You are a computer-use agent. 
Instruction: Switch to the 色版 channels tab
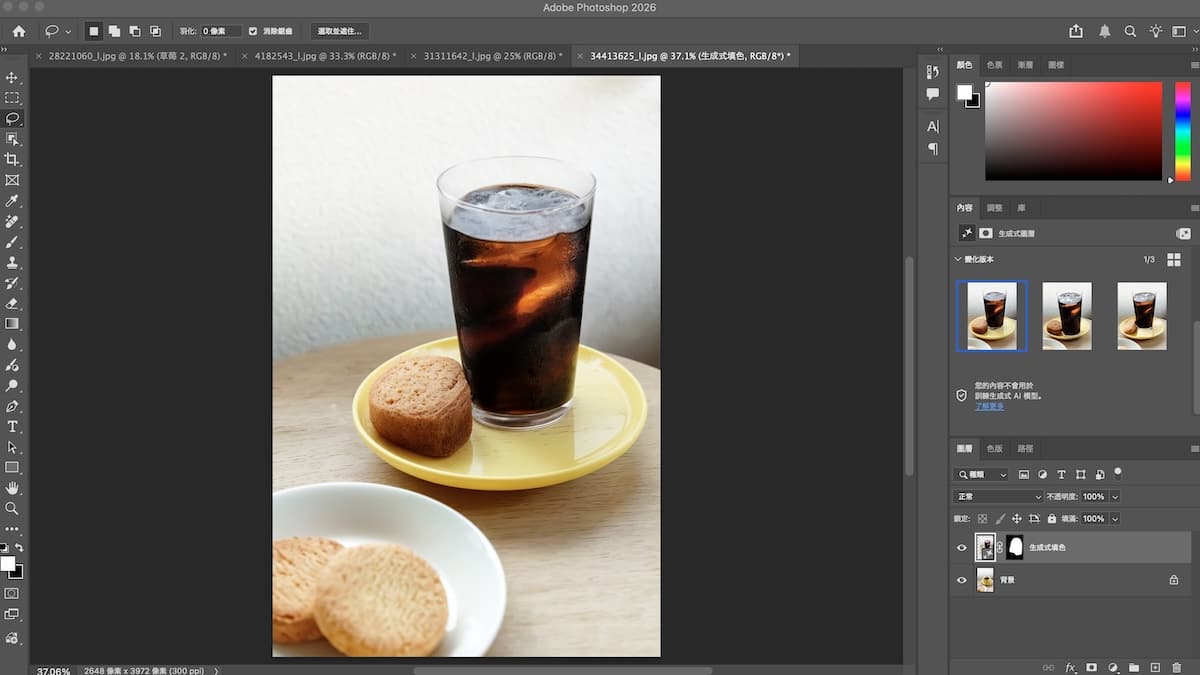[994, 448]
